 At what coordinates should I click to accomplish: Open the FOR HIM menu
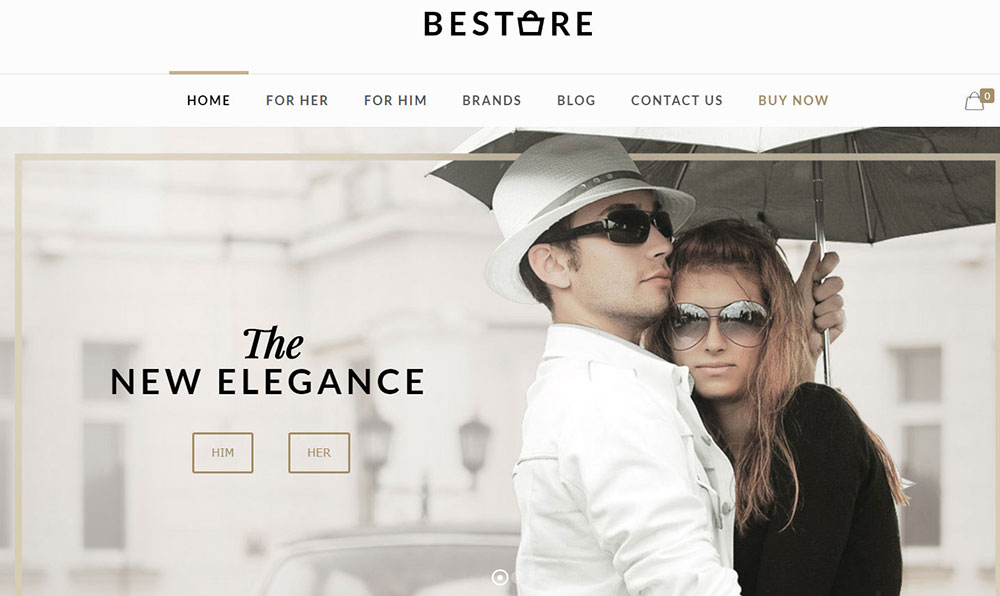point(395,100)
